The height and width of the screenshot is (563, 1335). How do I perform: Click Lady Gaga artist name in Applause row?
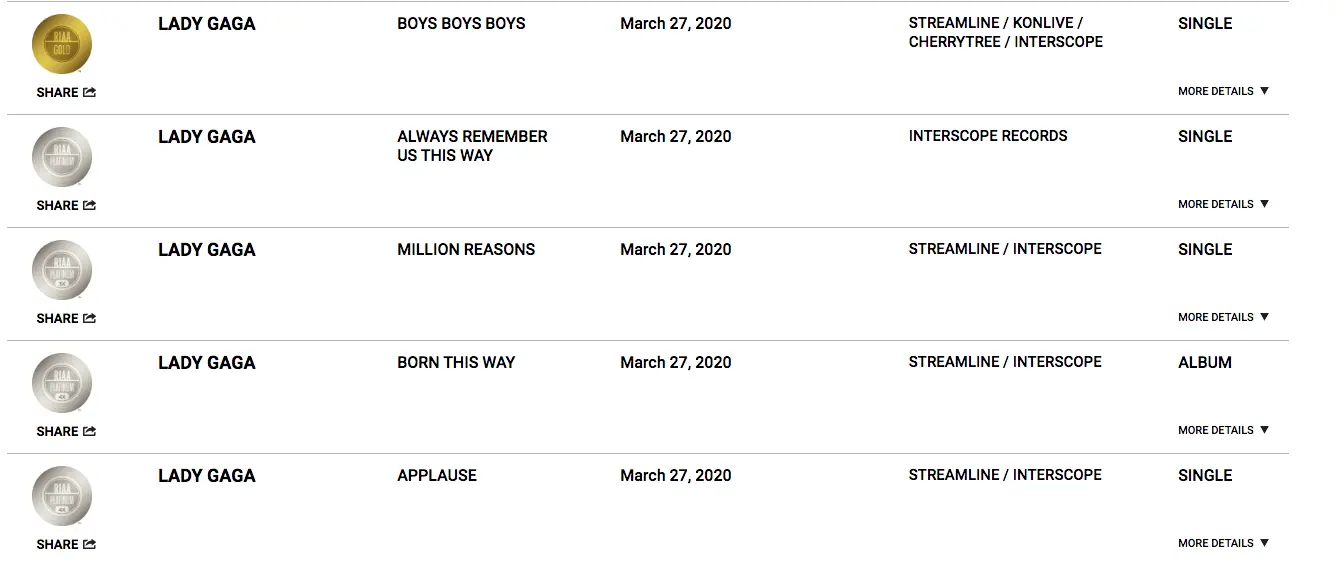coord(207,476)
